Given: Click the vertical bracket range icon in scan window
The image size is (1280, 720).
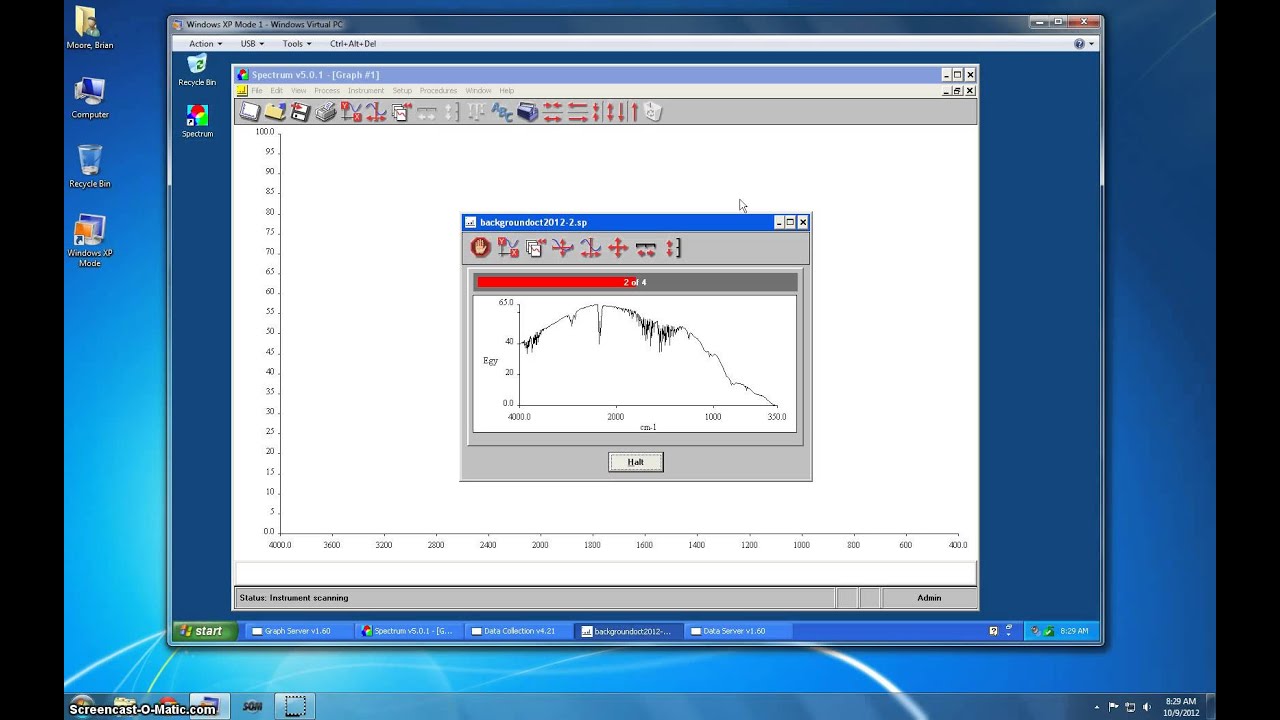Looking at the screenshot, I should pyautogui.click(x=673, y=248).
